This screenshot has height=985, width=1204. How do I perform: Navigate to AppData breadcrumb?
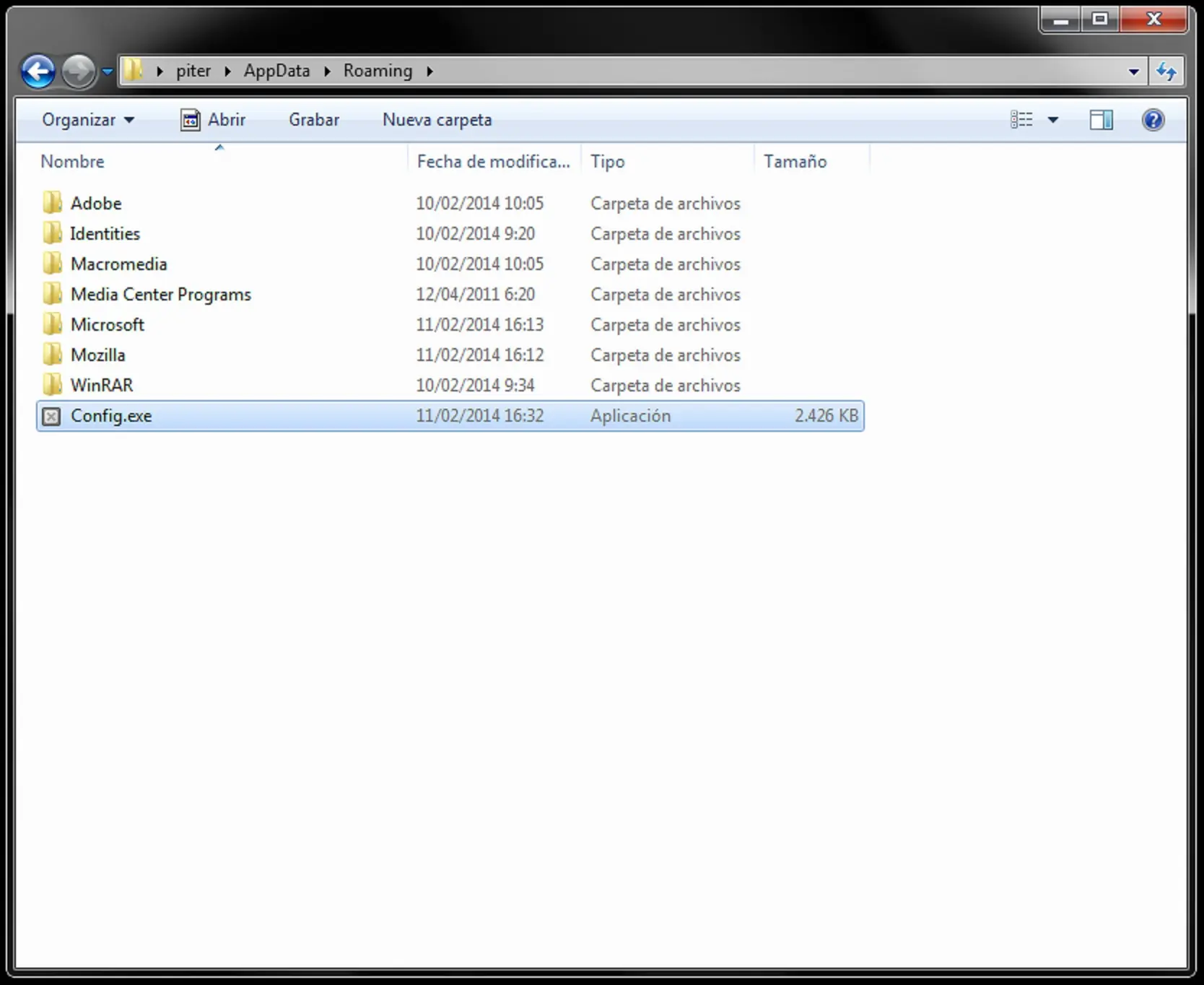click(276, 71)
